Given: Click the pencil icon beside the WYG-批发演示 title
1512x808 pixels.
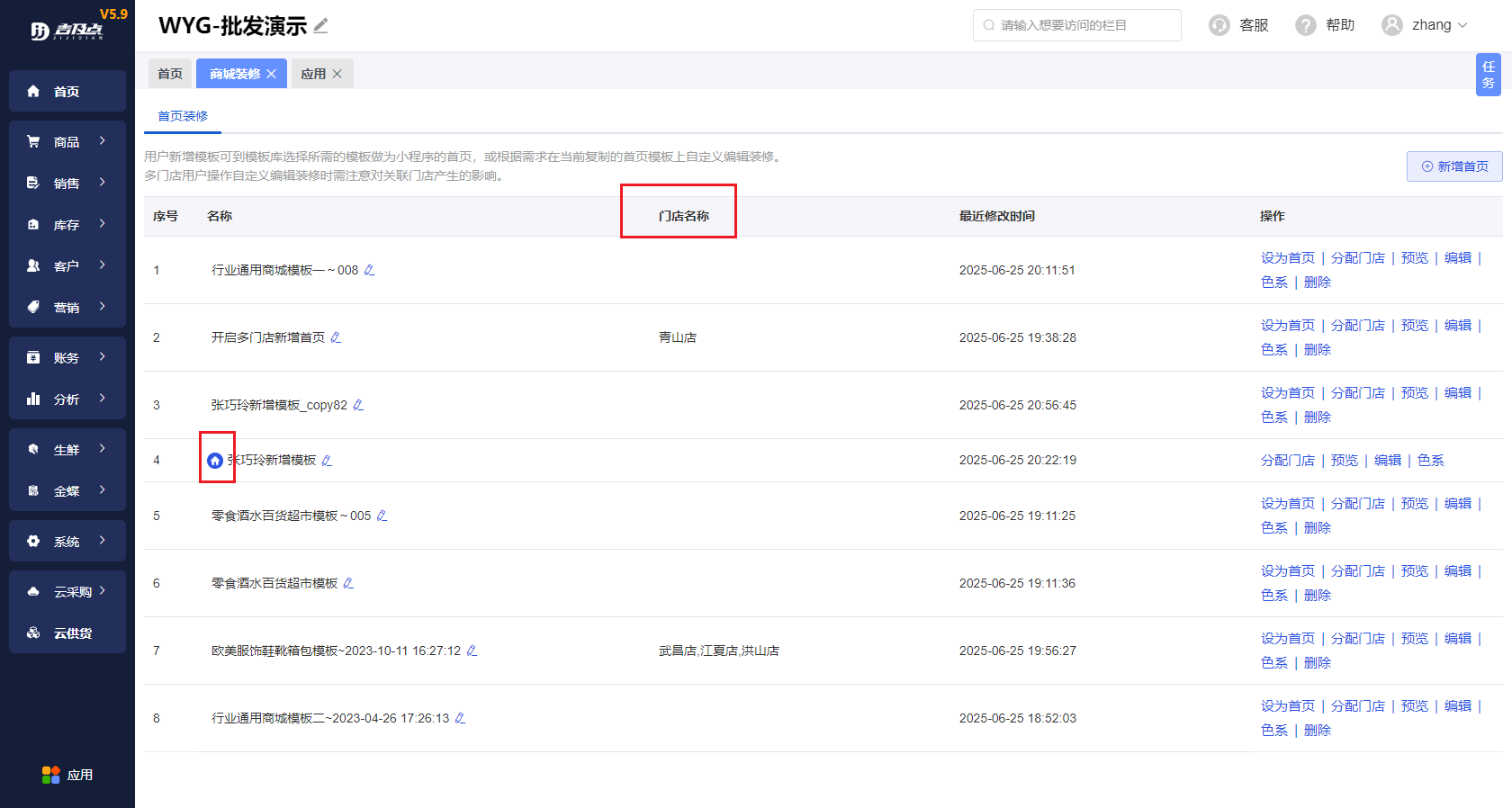Looking at the screenshot, I should tap(320, 26).
